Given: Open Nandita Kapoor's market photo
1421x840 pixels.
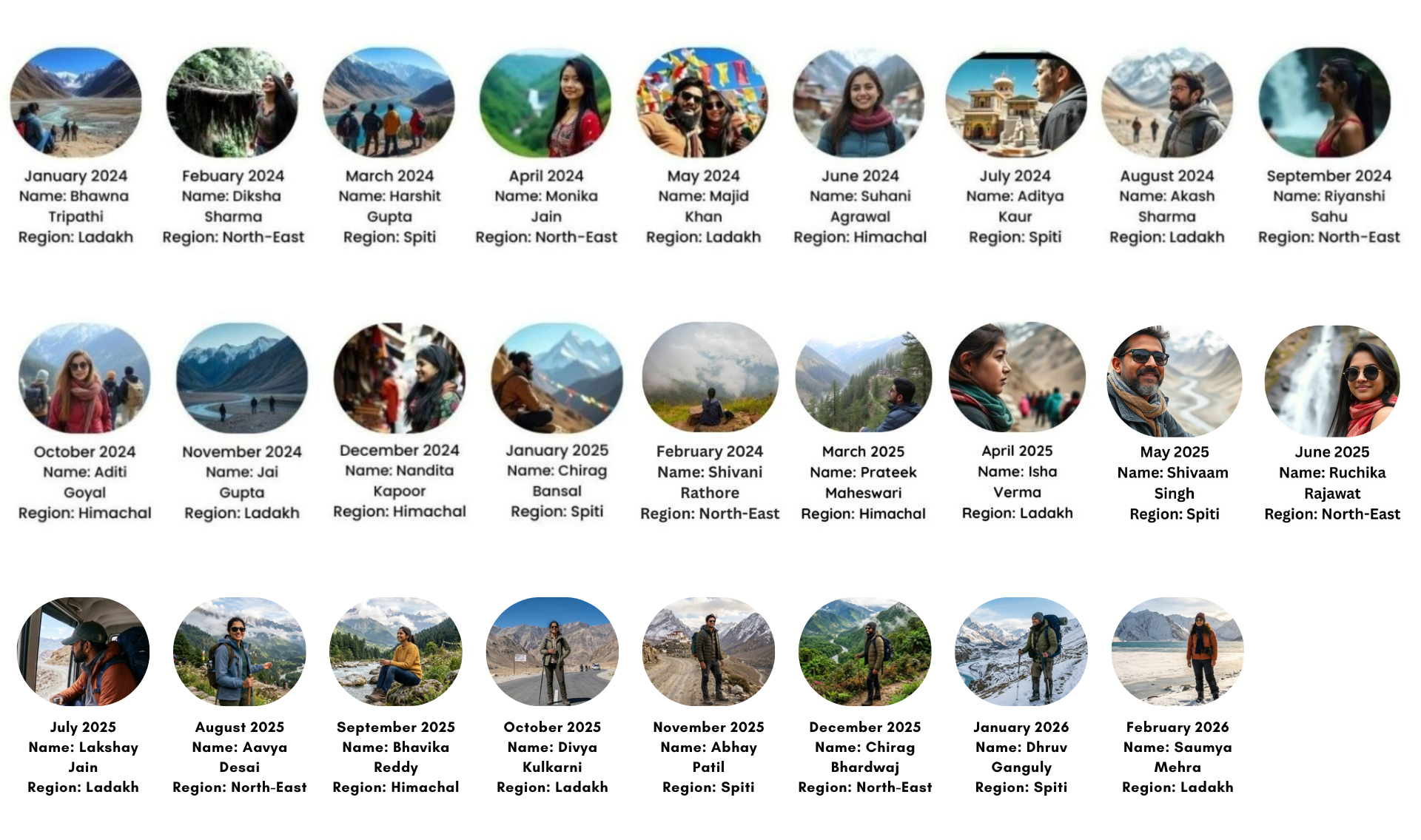Looking at the screenshot, I should click(400, 377).
